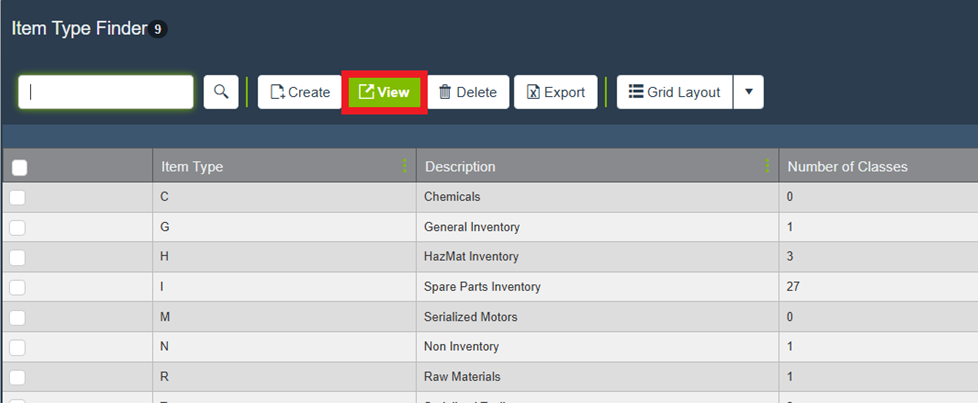Toggle the select-all header checkbox
978x403 pixels.
19,168
